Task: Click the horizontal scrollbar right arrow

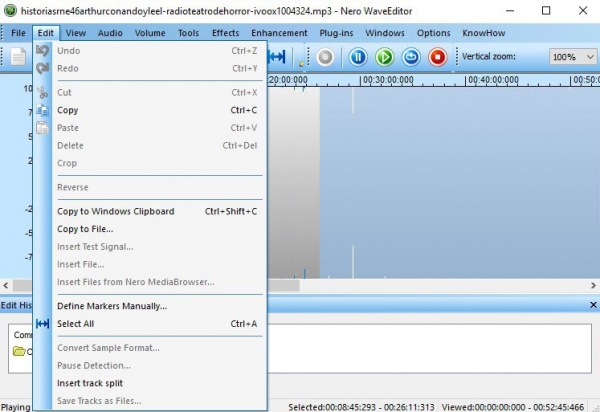Action: click(x=592, y=285)
